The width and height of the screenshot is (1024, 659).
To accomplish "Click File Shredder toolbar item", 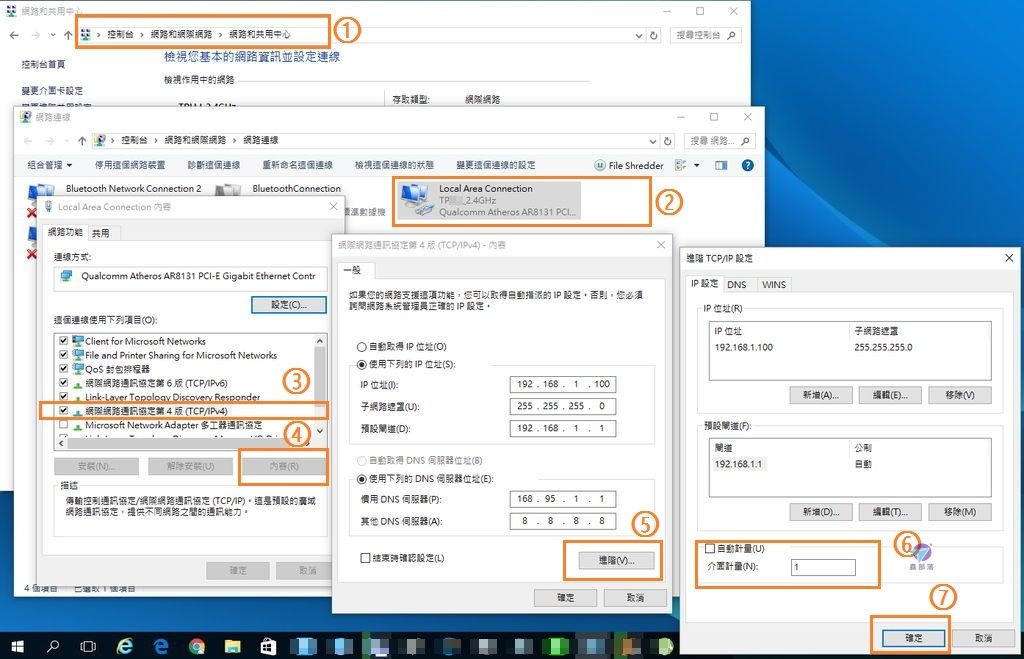I will tap(629, 166).
